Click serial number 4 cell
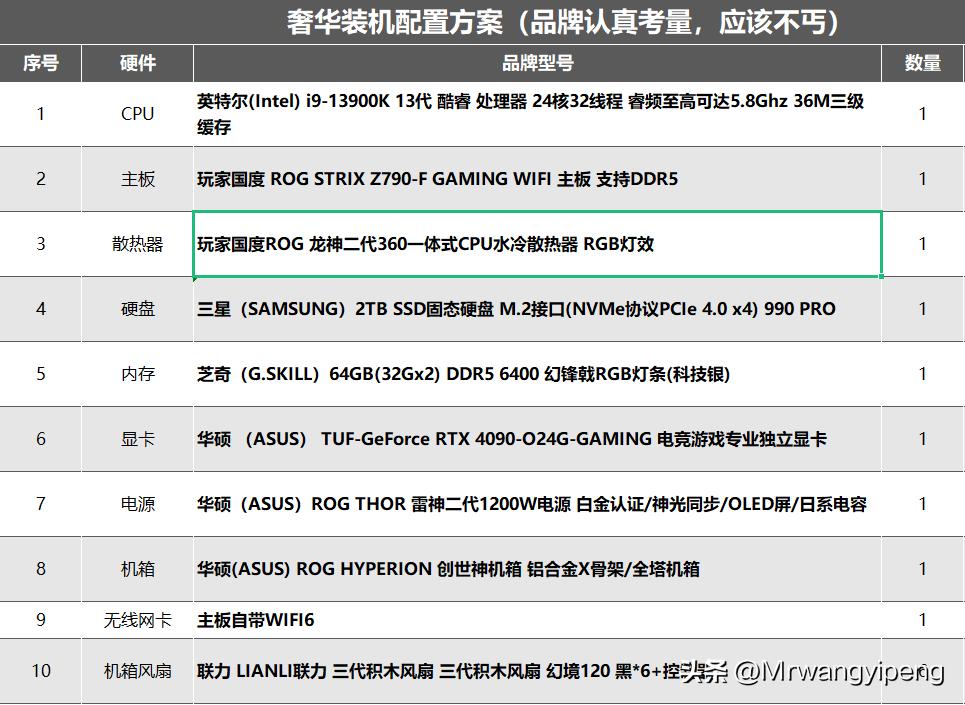 [41, 309]
